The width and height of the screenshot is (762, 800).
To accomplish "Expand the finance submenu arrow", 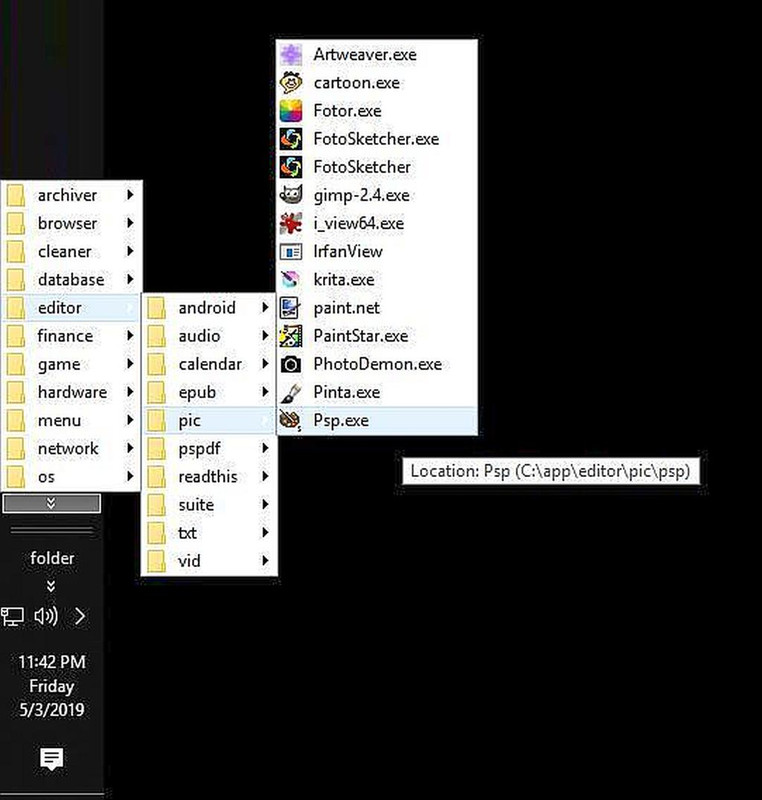I will click(130, 335).
